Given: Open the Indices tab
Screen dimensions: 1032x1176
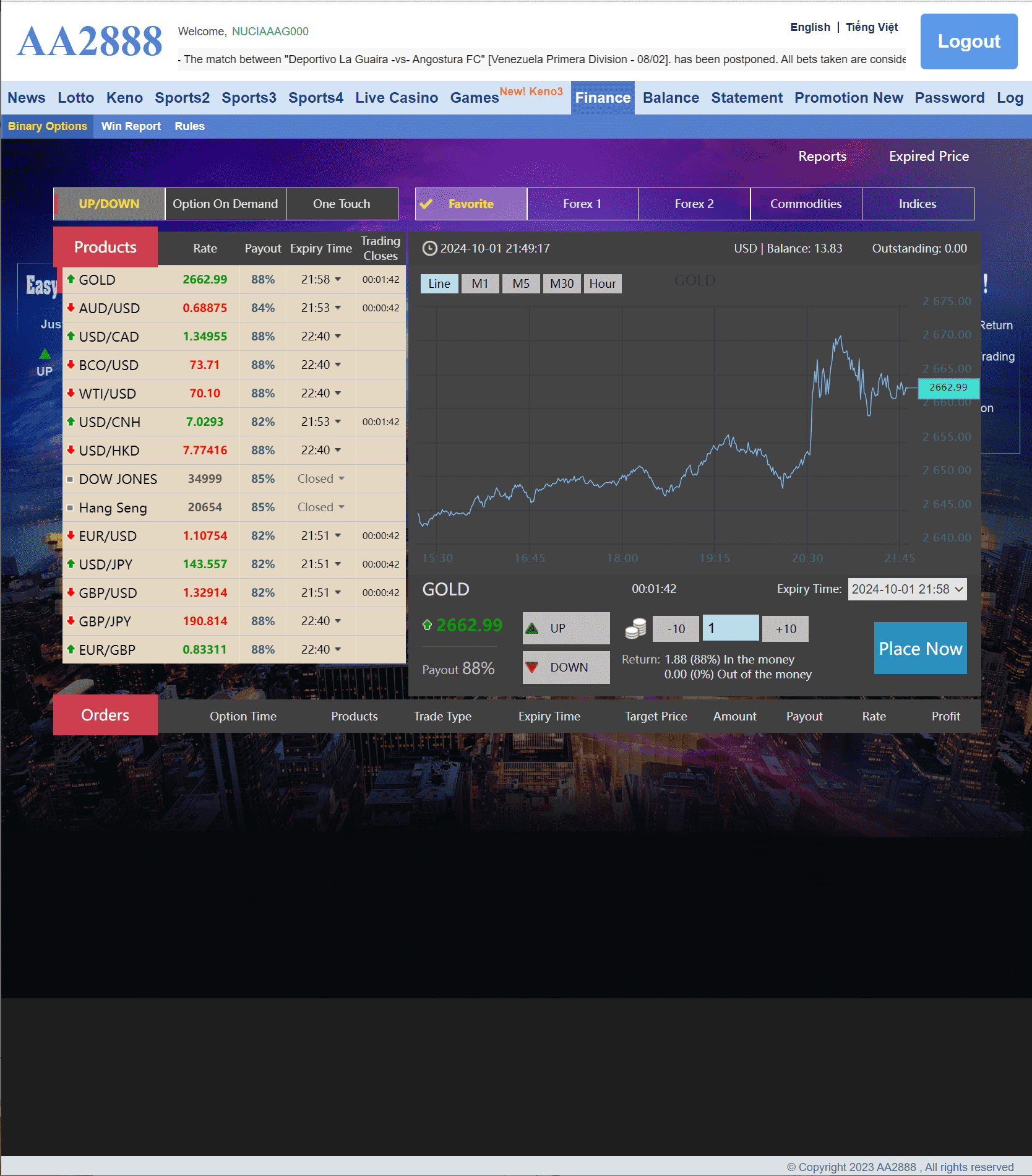Looking at the screenshot, I should coord(918,204).
